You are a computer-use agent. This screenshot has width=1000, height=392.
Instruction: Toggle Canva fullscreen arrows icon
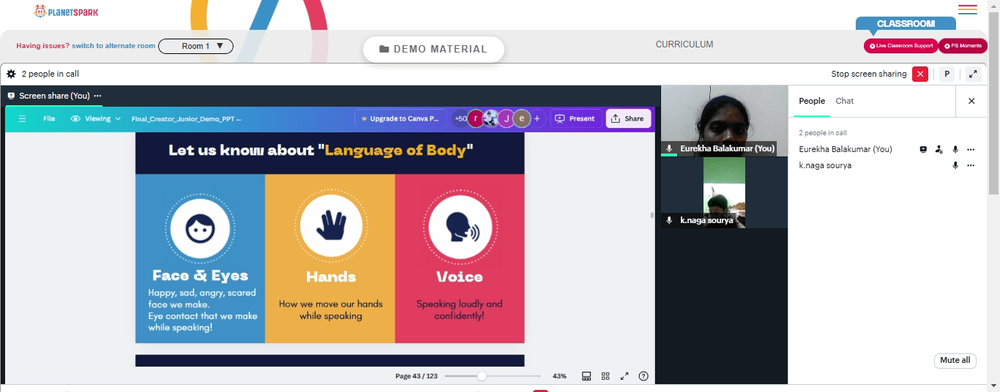(624, 376)
